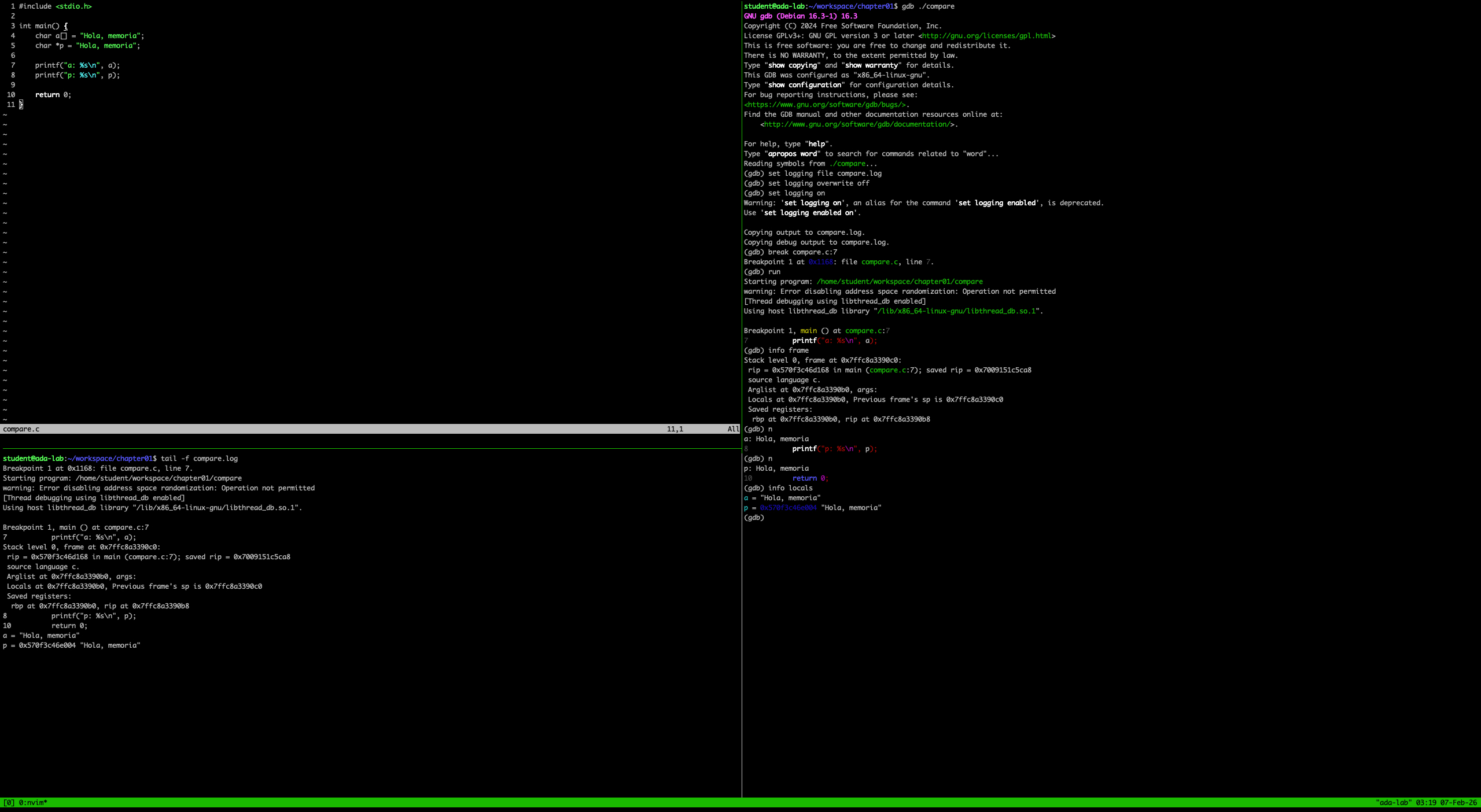Click the /home/student/workspace/chapter01/compare program path
The image size is (1481, 812).
click(x=899, y=282)
